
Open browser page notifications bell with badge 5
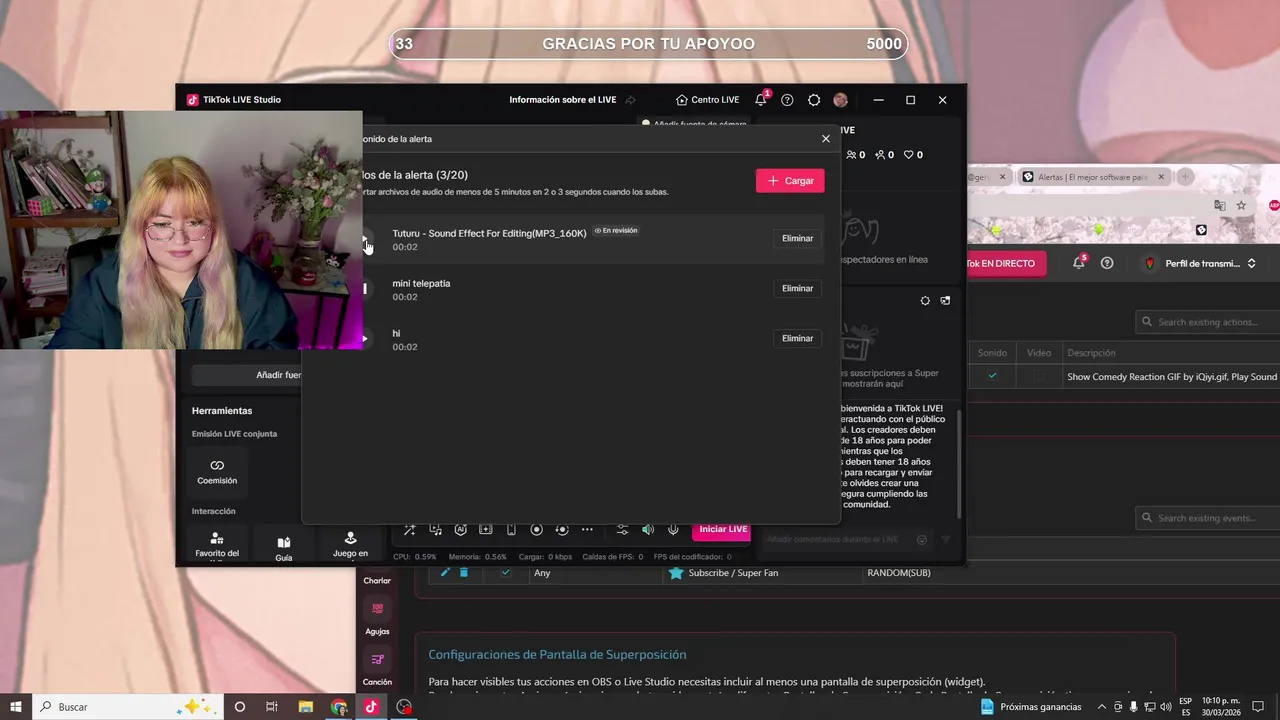(1079, 263)
